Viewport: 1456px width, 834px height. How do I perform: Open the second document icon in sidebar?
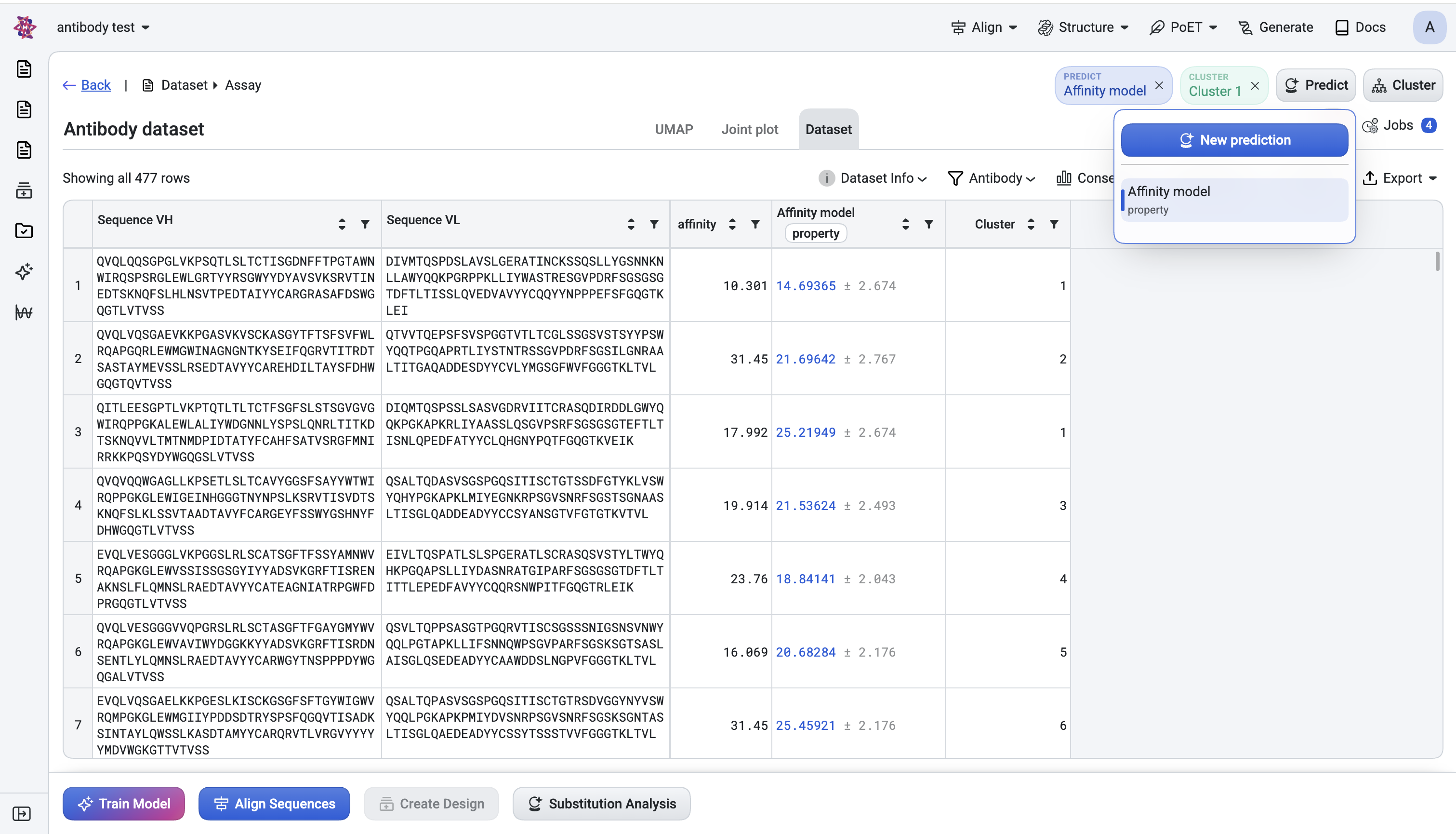pyautogui.click(x=24, y=109)
